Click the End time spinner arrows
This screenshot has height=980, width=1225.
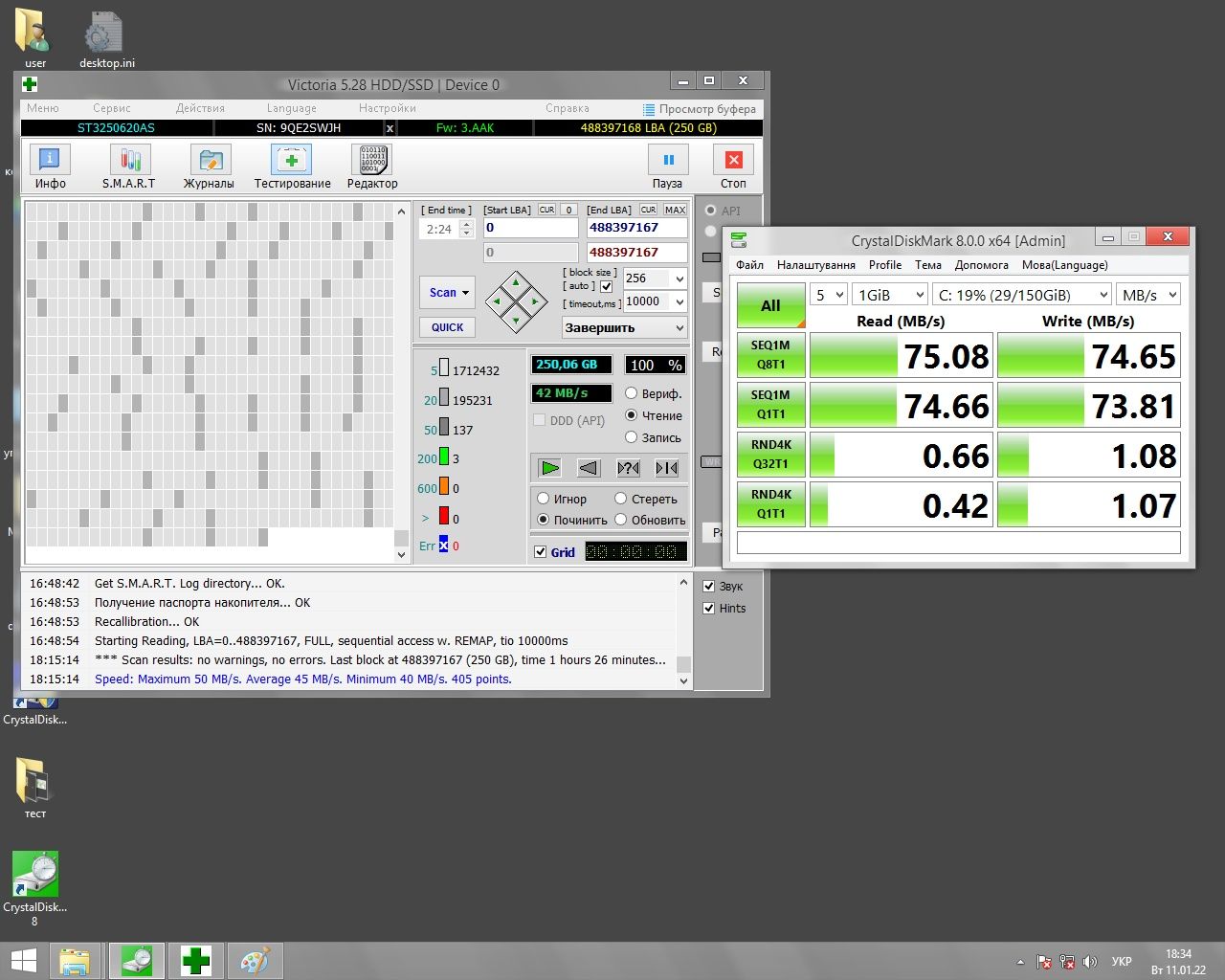467,230
